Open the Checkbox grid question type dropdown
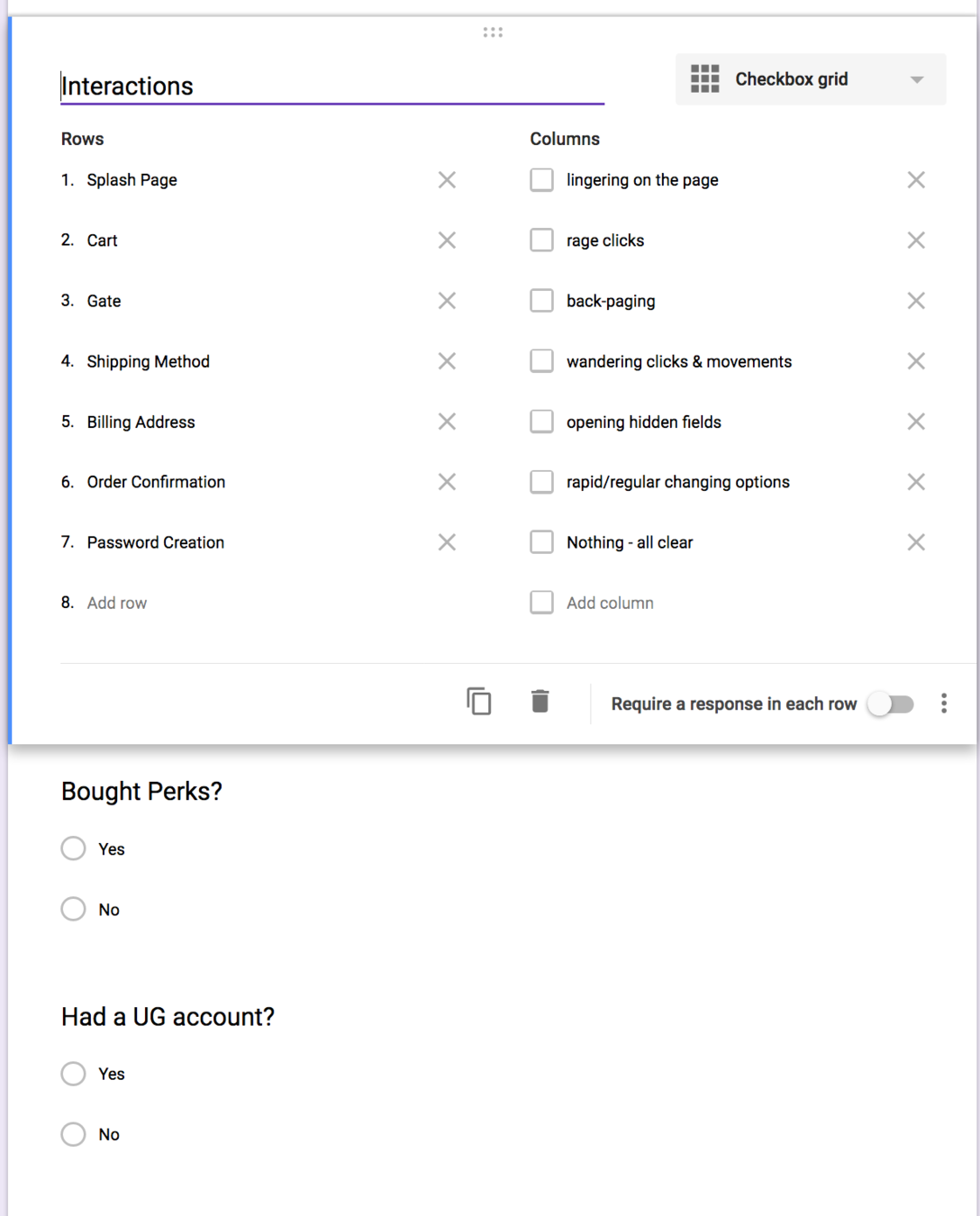Screen dimensions: 980x1216 pos(810,79)
